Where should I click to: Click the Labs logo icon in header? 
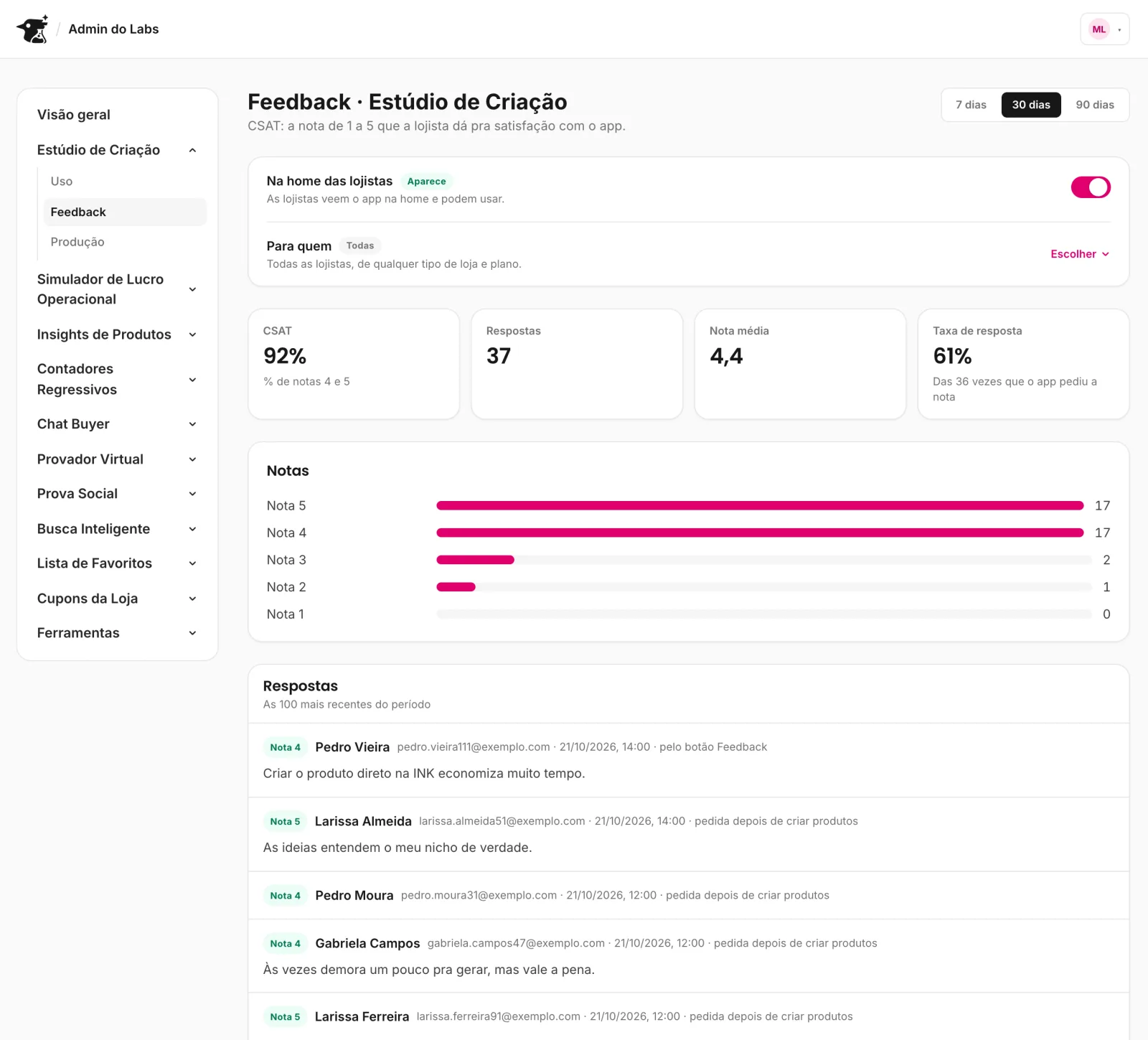pyautogui.click(x=32, y=29)
